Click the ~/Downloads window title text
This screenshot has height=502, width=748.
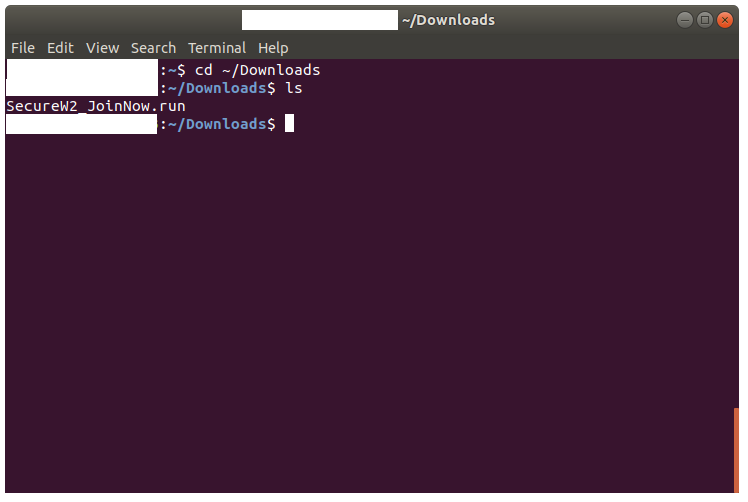pos(448,20)
